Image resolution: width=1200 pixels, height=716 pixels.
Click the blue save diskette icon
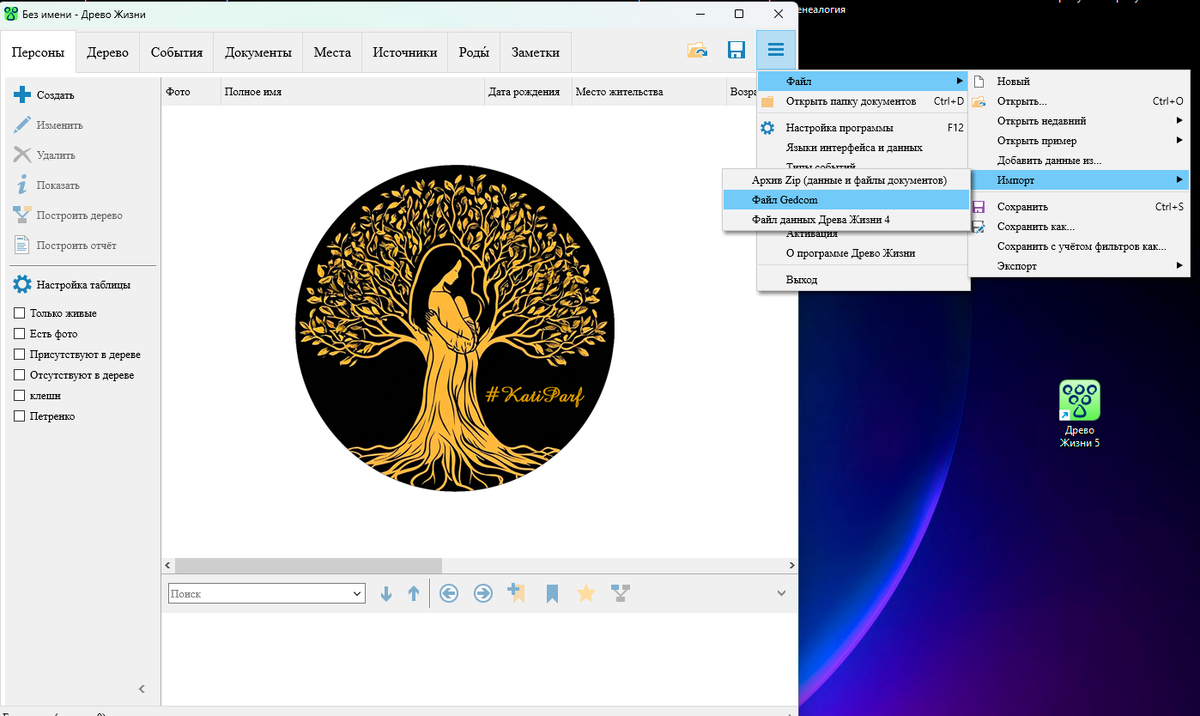(x=736, y=51)
